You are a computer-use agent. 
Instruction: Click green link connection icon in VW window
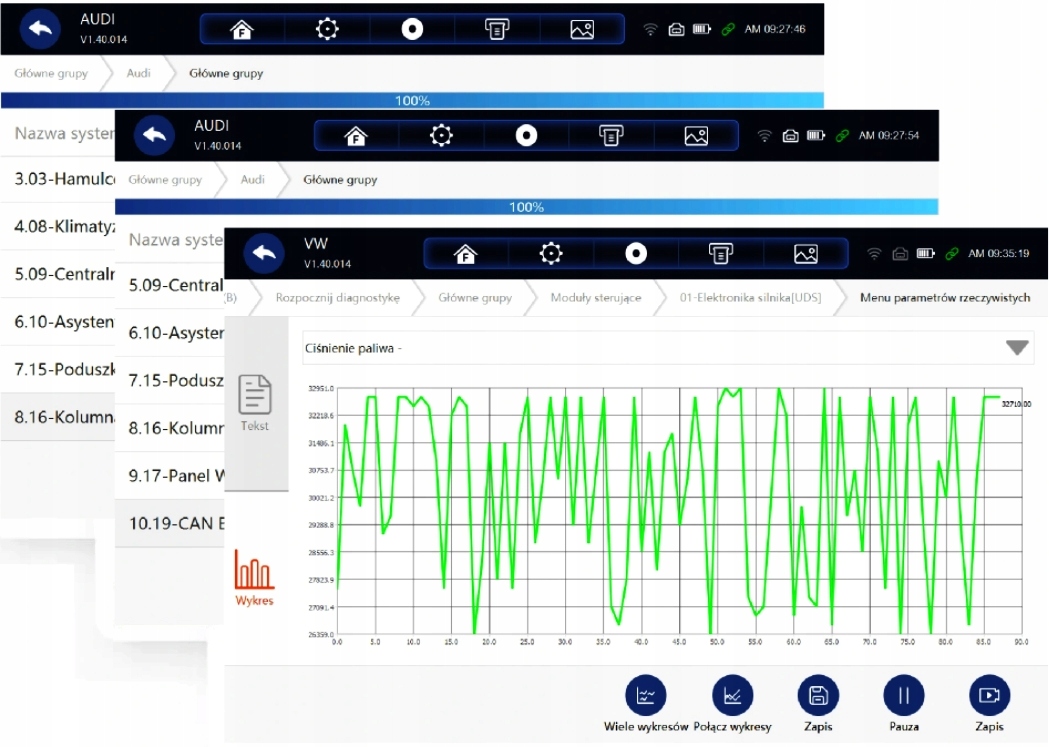(x=951, y=253)
